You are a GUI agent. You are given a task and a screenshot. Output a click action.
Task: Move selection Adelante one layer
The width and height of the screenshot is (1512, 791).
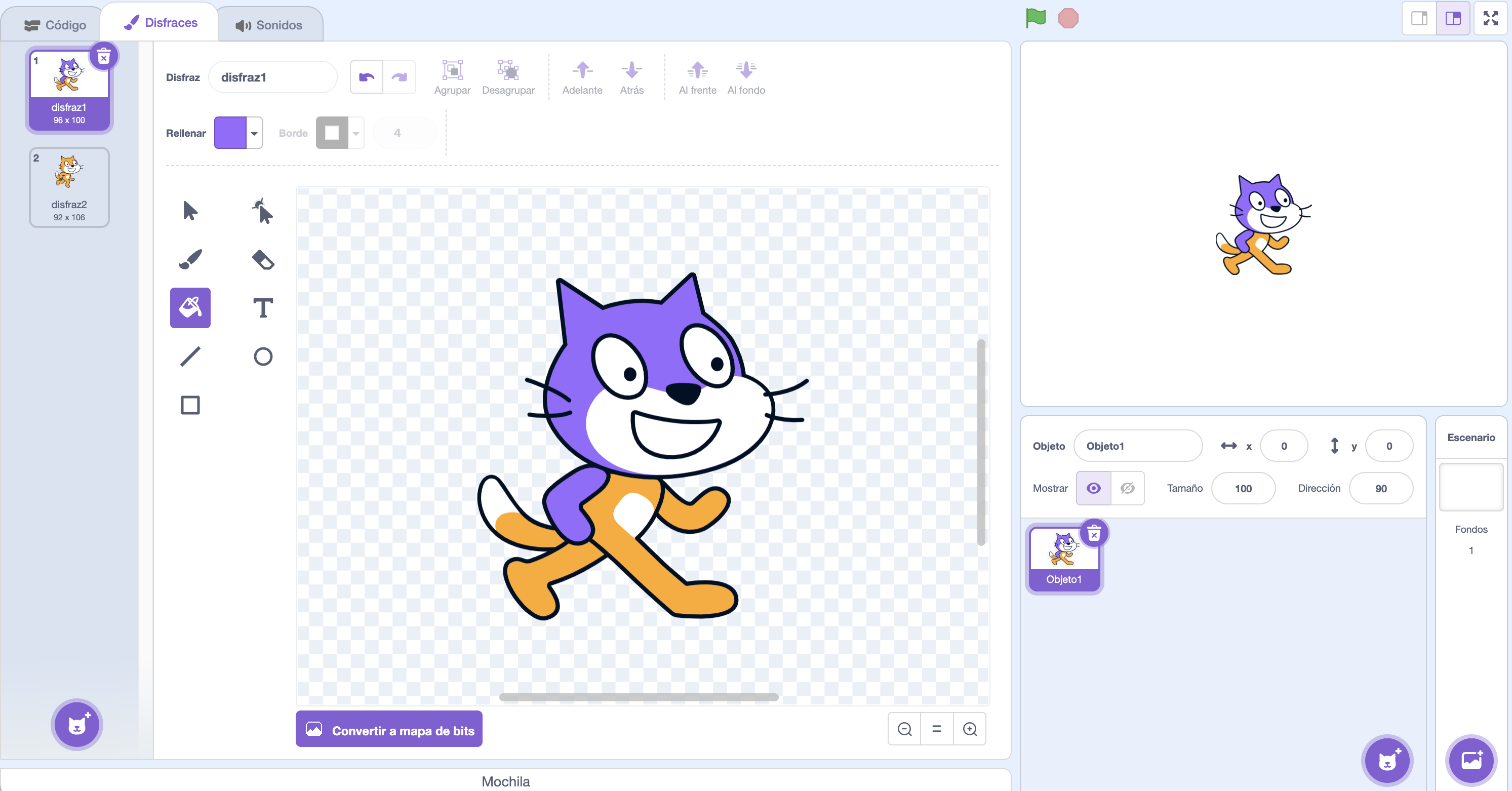[x=582, y=77]
